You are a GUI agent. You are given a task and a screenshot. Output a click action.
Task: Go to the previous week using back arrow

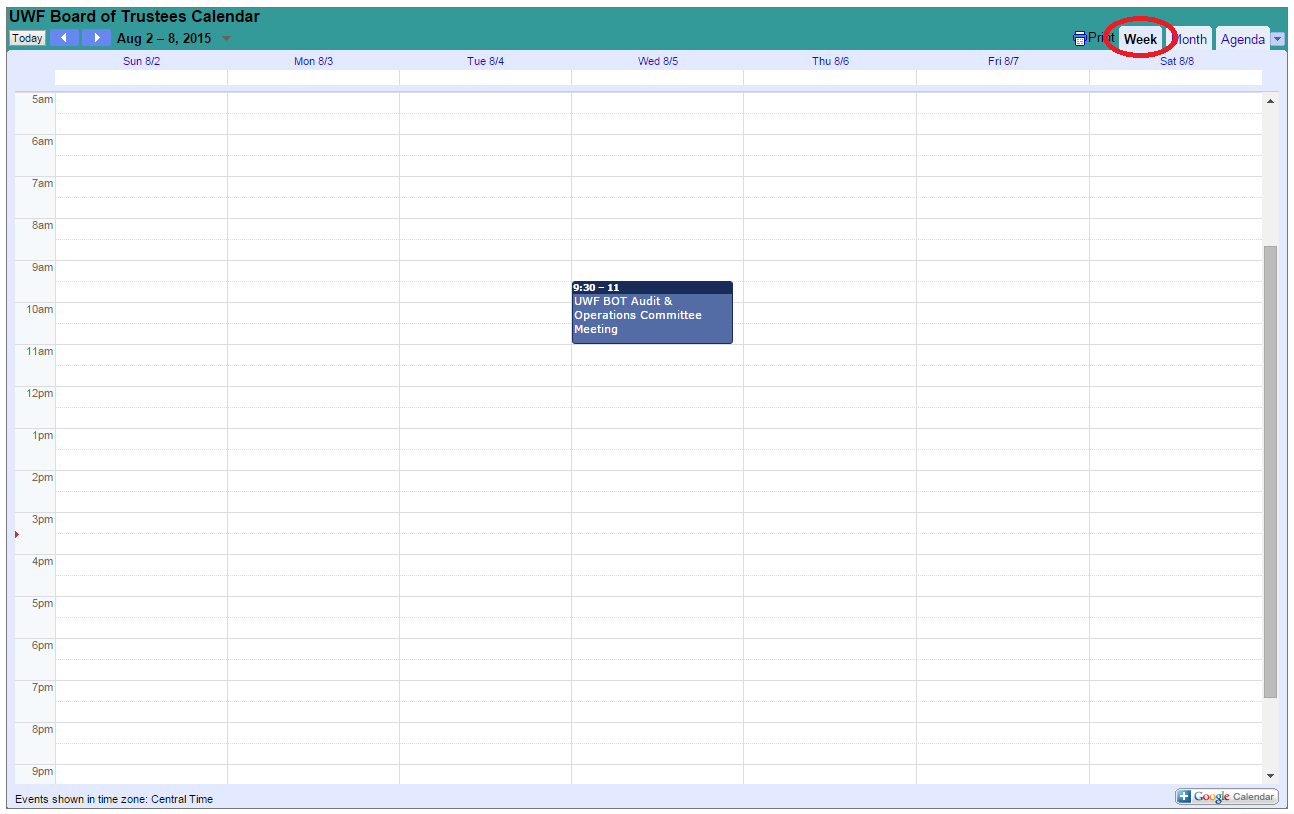64,38
